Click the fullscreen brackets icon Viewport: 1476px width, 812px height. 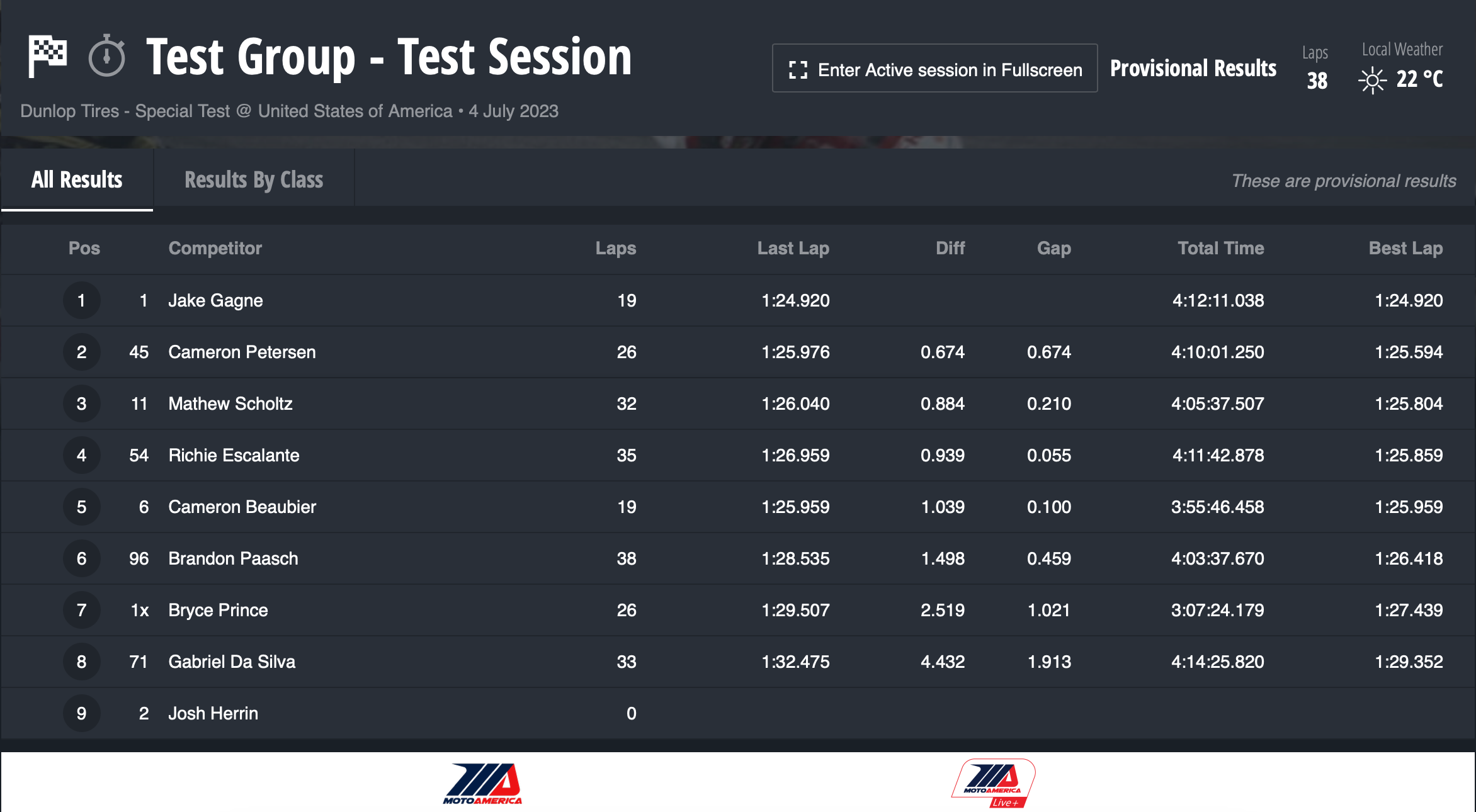coord(798,70)
